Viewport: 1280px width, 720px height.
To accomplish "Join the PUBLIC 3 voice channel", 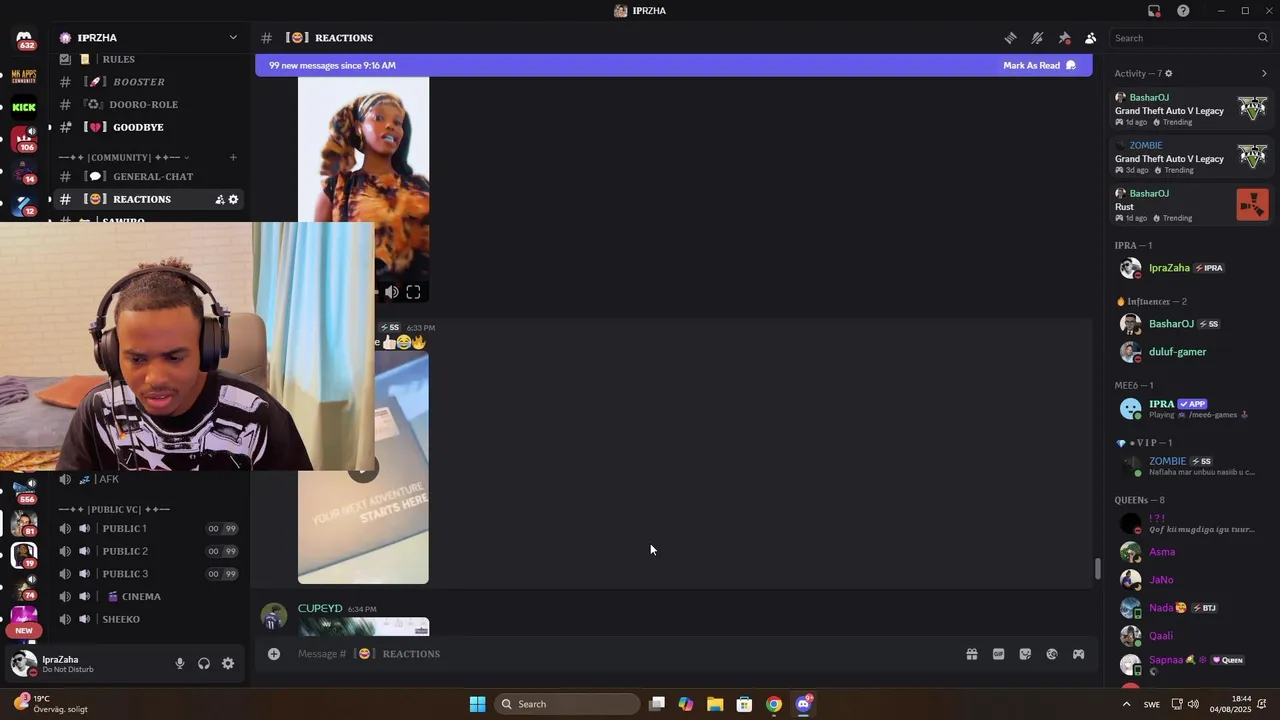I will click(149, 574).
